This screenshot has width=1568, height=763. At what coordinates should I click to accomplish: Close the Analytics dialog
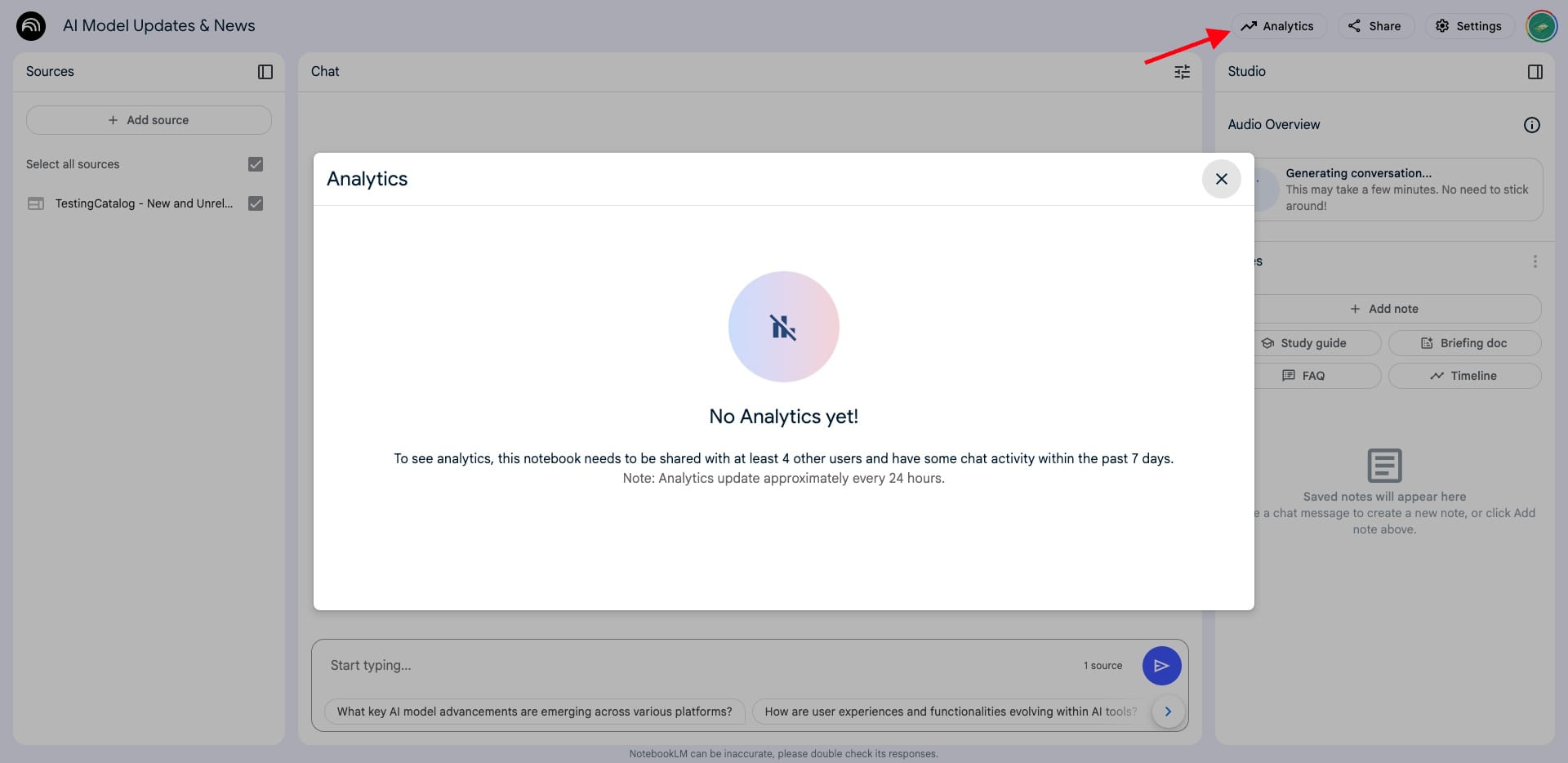[x=1222, y=179]
